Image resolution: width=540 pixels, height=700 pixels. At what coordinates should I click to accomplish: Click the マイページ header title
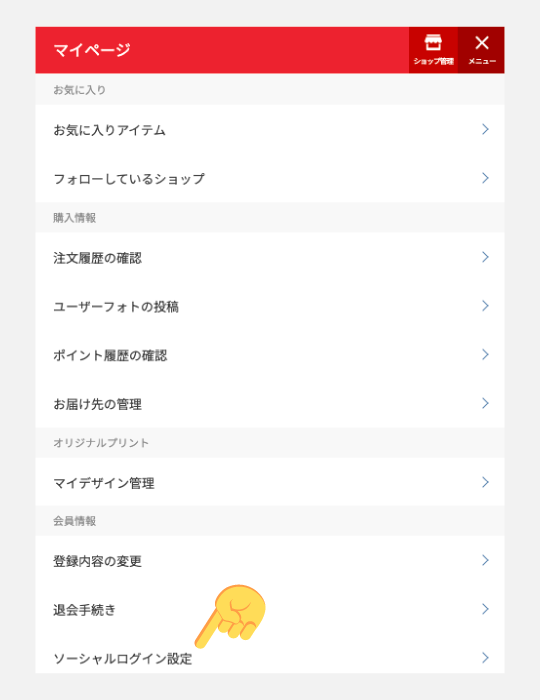[92, 50]
